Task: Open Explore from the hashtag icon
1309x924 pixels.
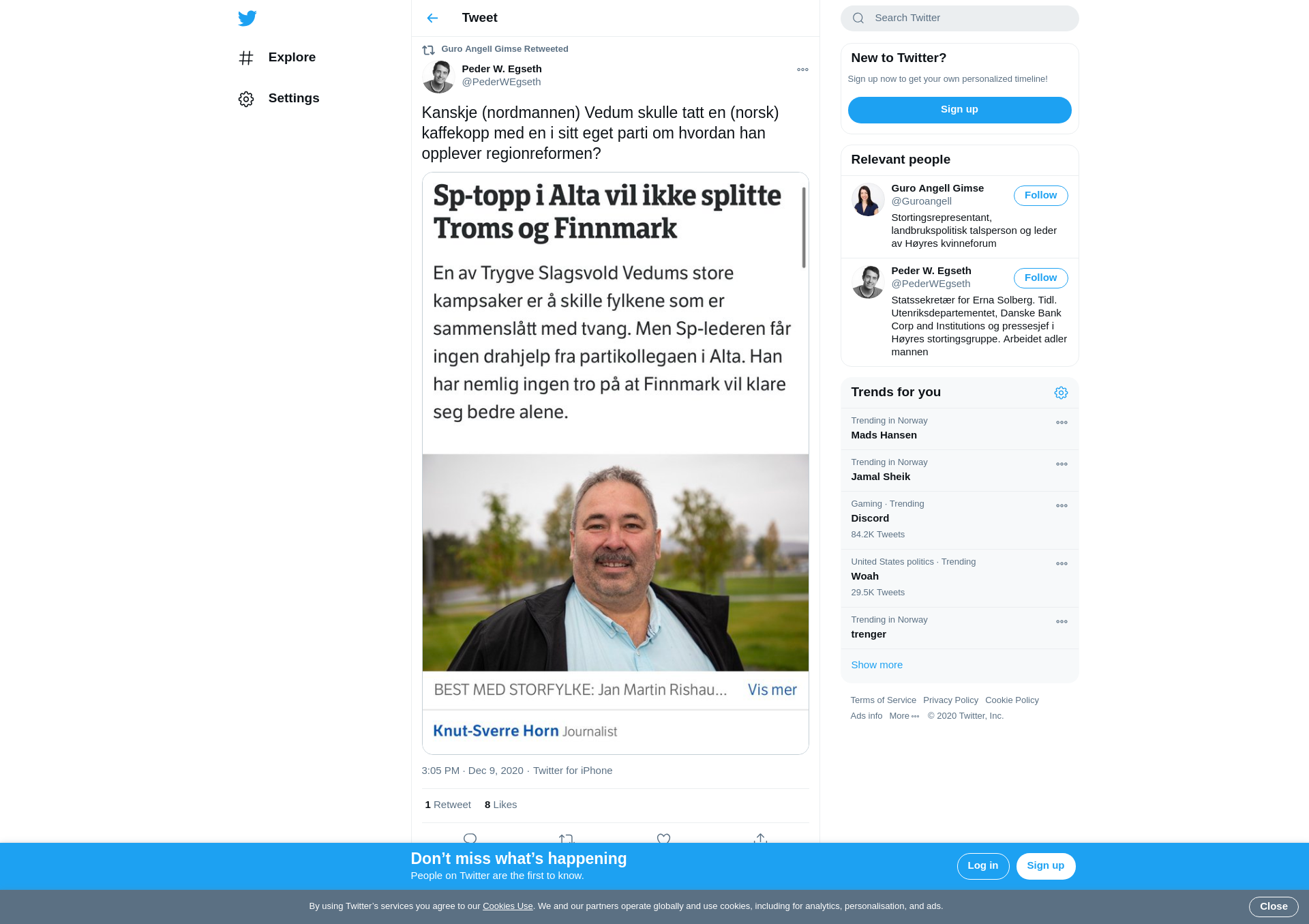Action: point(246,58)
